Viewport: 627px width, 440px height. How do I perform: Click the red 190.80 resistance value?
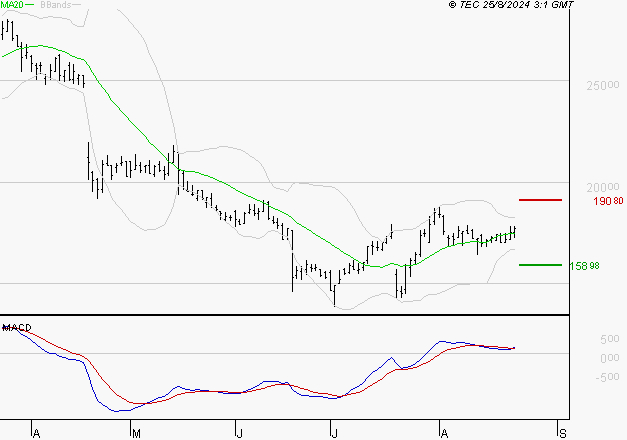[x=608, y=201]
